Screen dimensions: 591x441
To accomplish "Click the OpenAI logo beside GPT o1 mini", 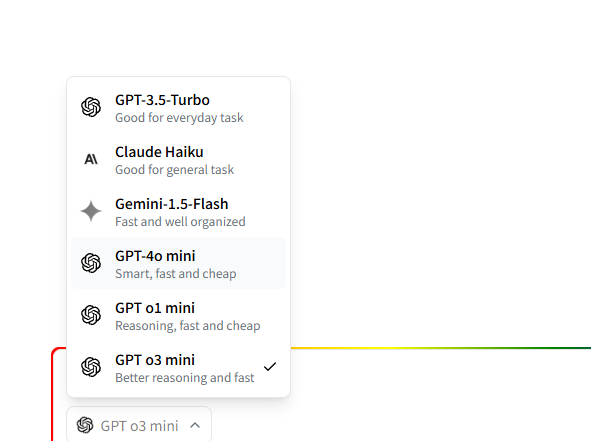I will click(x=91, y=315).
